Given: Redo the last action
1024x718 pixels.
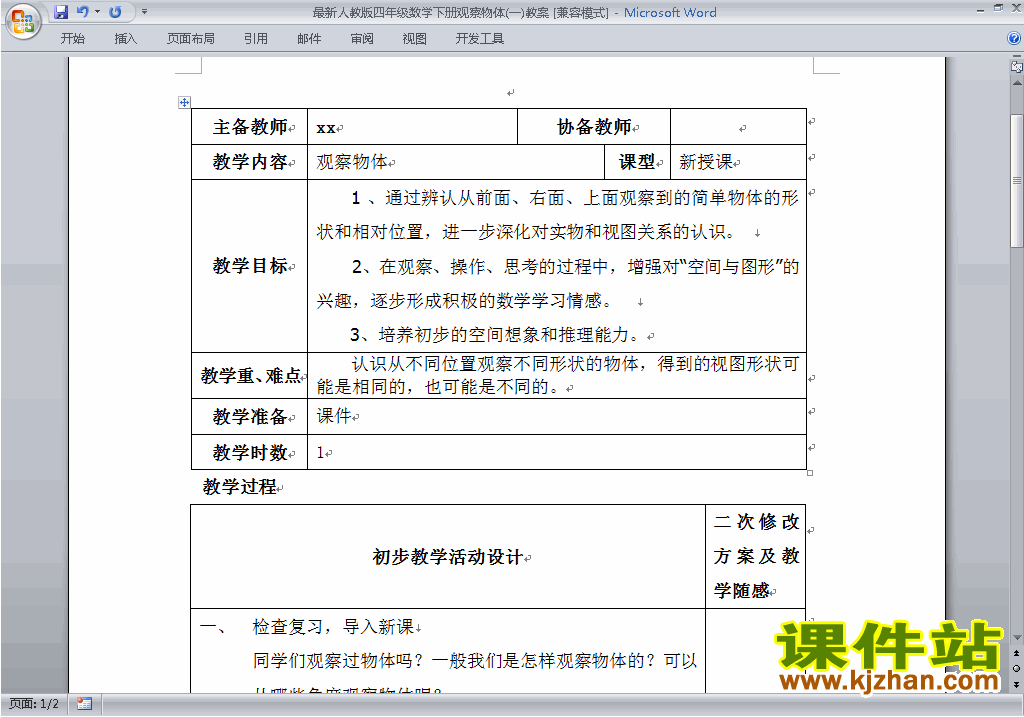Looking at the screenshot, I should 116,12.
